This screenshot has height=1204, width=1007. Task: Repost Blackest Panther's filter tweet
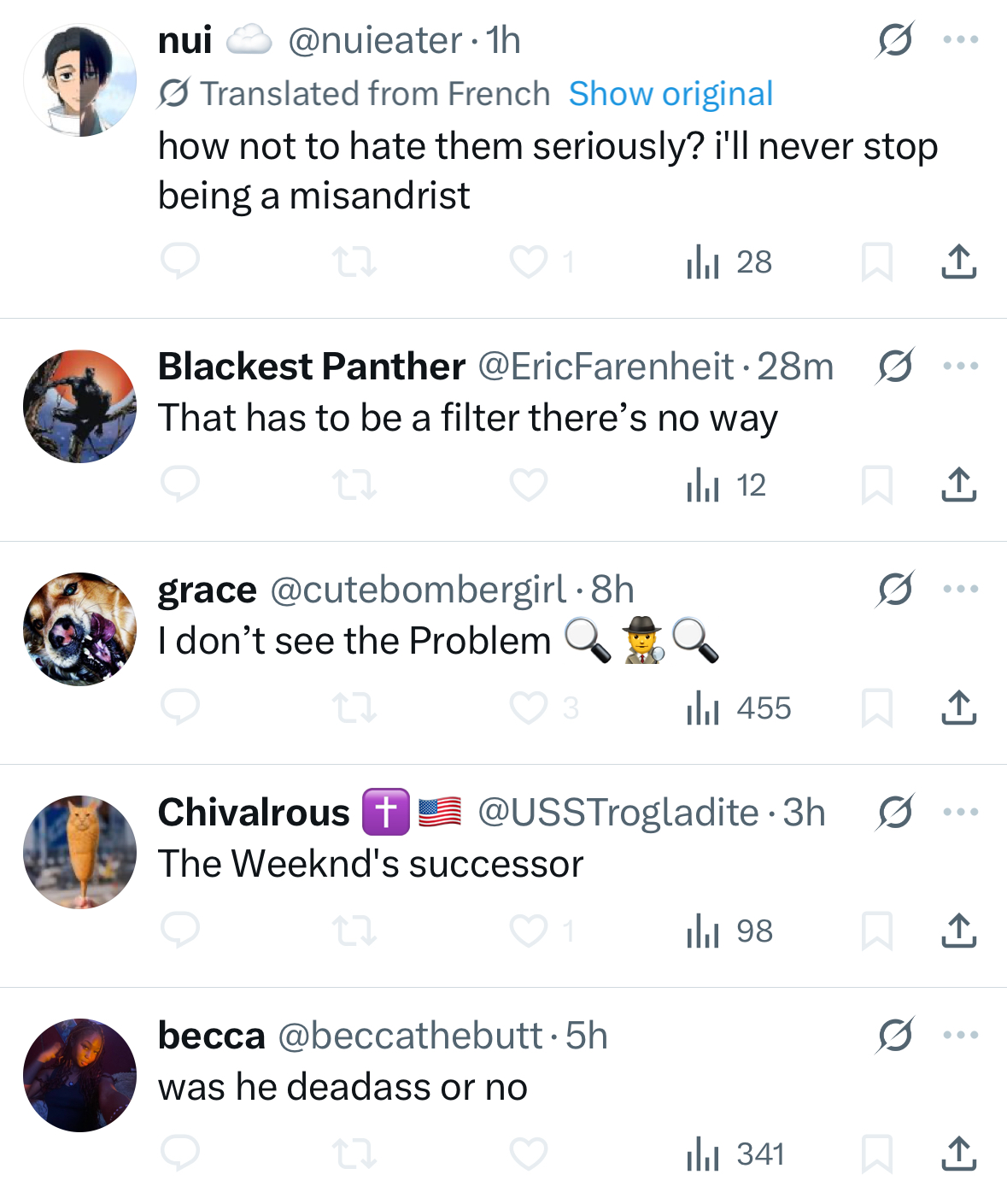tap(354, 485)
